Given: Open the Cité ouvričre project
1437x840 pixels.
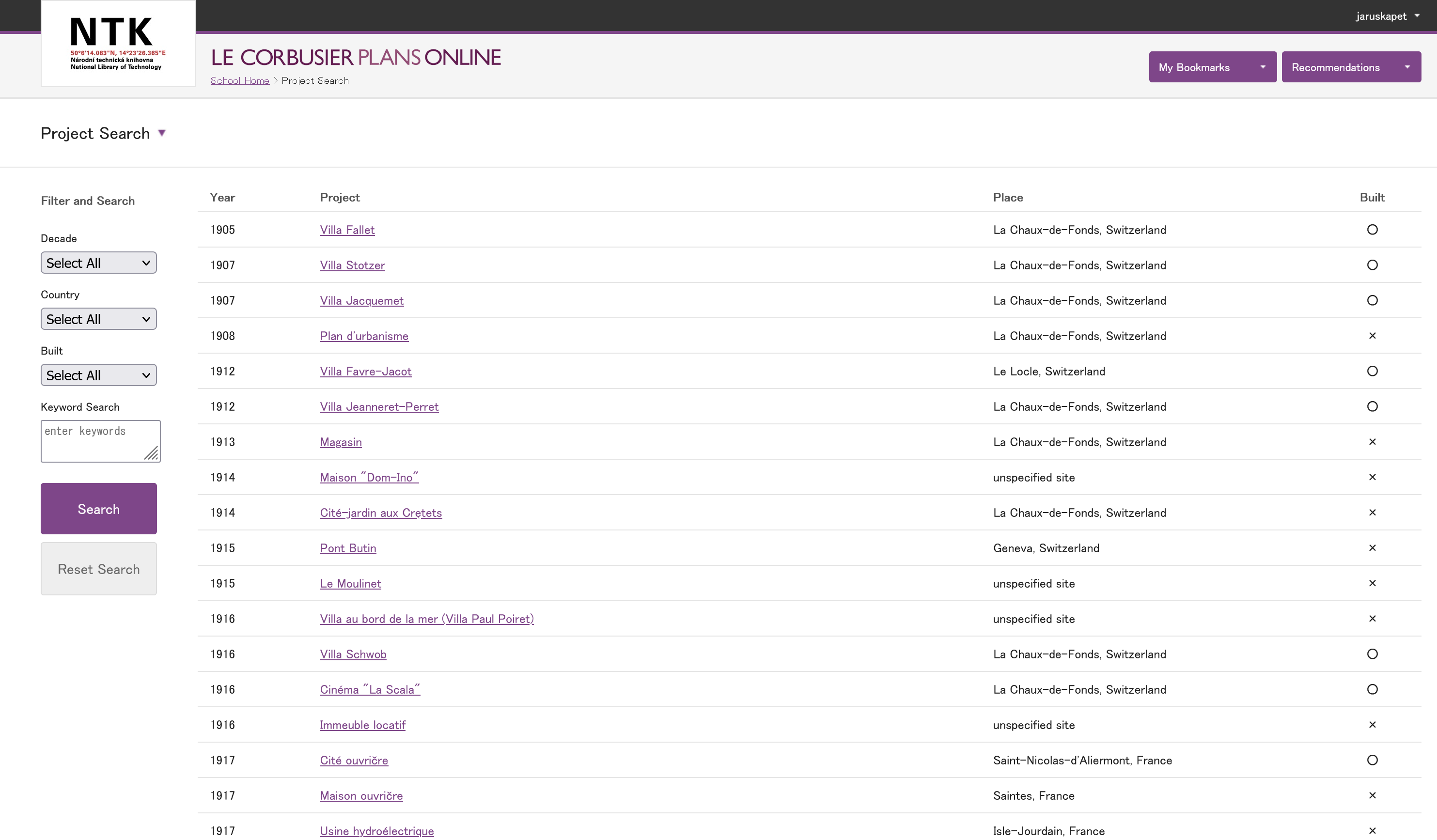Looking at the screenshot, I should (354, 760).
